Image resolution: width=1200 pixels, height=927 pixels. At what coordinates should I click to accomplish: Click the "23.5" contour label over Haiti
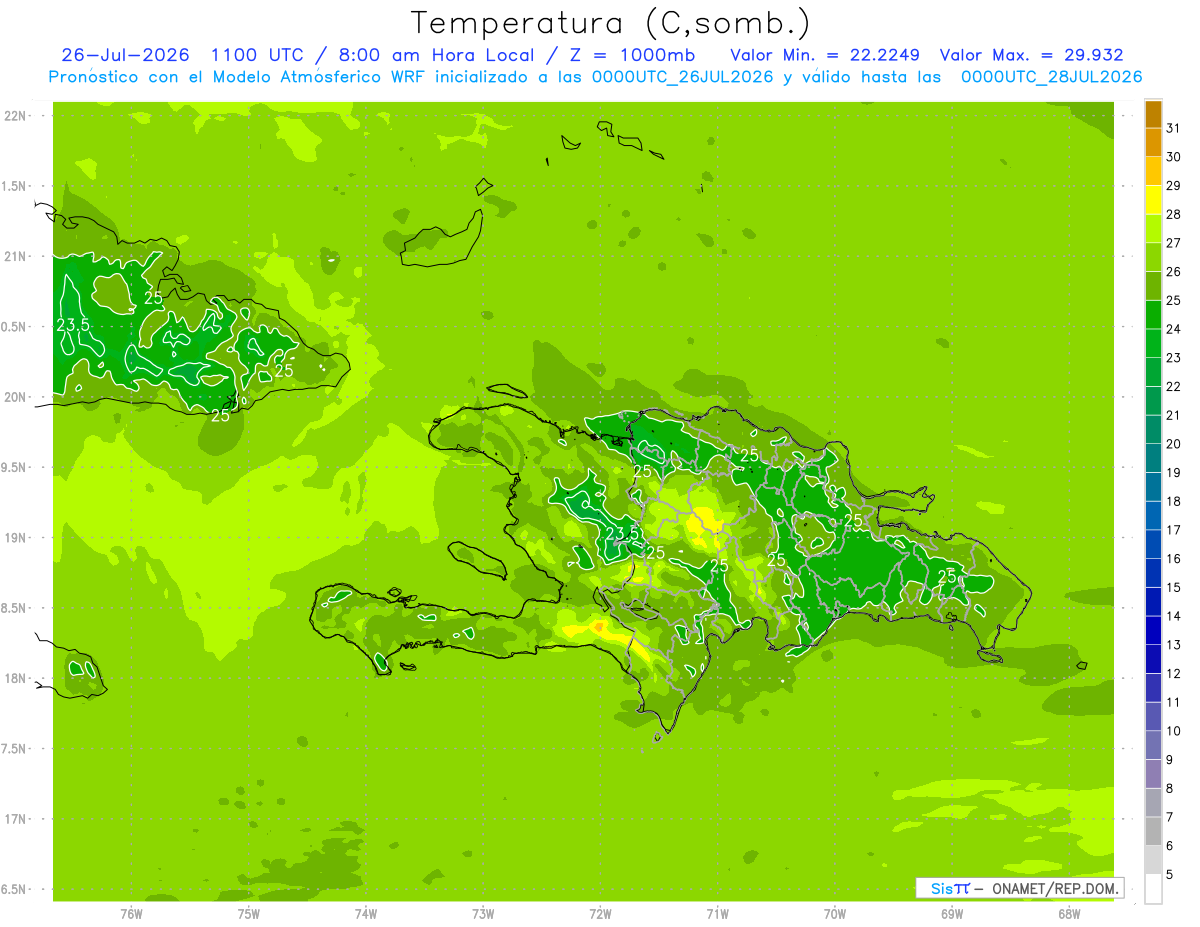coord(622,533)
